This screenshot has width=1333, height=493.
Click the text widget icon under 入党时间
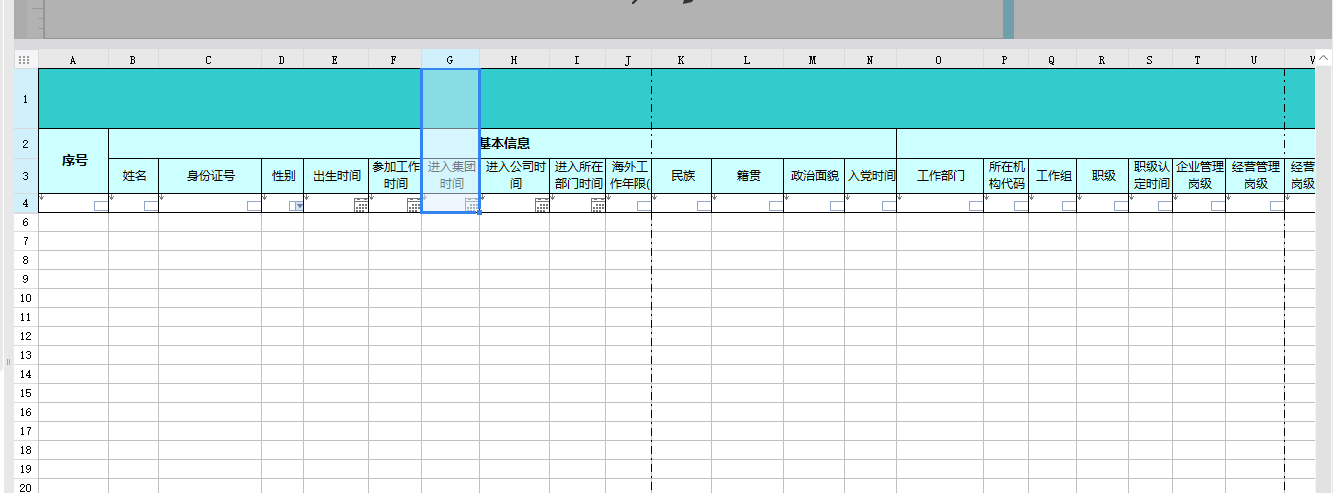click(889, 206)
